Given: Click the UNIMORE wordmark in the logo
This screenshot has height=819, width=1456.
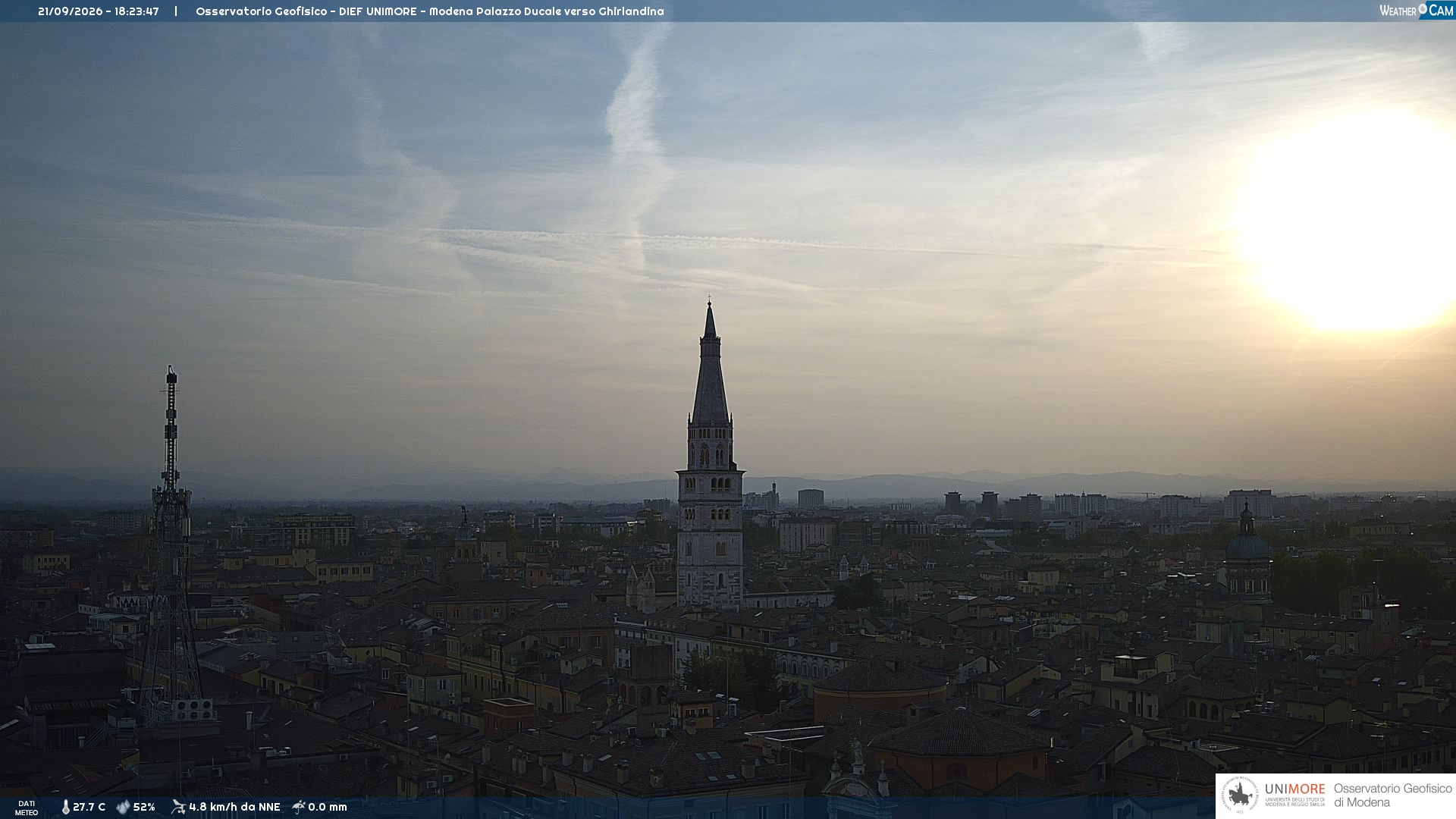Looking at the screenshot, I should (1294, 789).
